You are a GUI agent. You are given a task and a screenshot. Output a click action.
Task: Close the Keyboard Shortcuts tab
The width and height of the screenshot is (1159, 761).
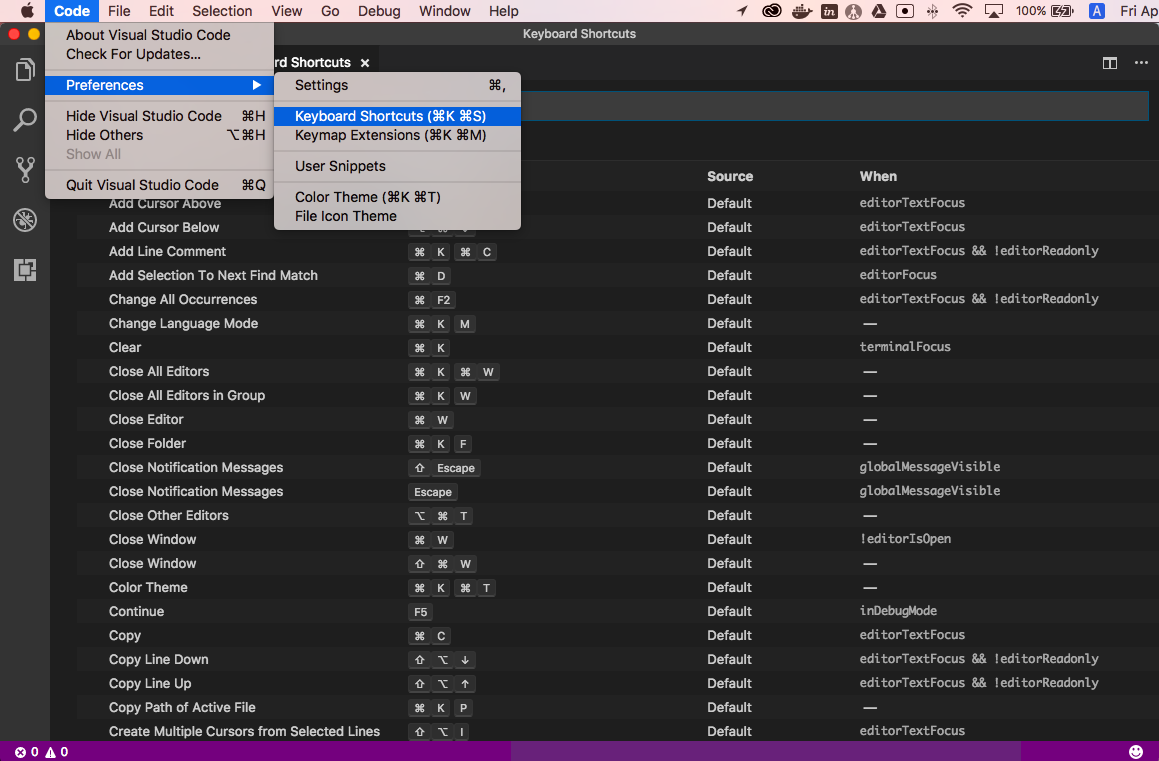tap(364, 63)
